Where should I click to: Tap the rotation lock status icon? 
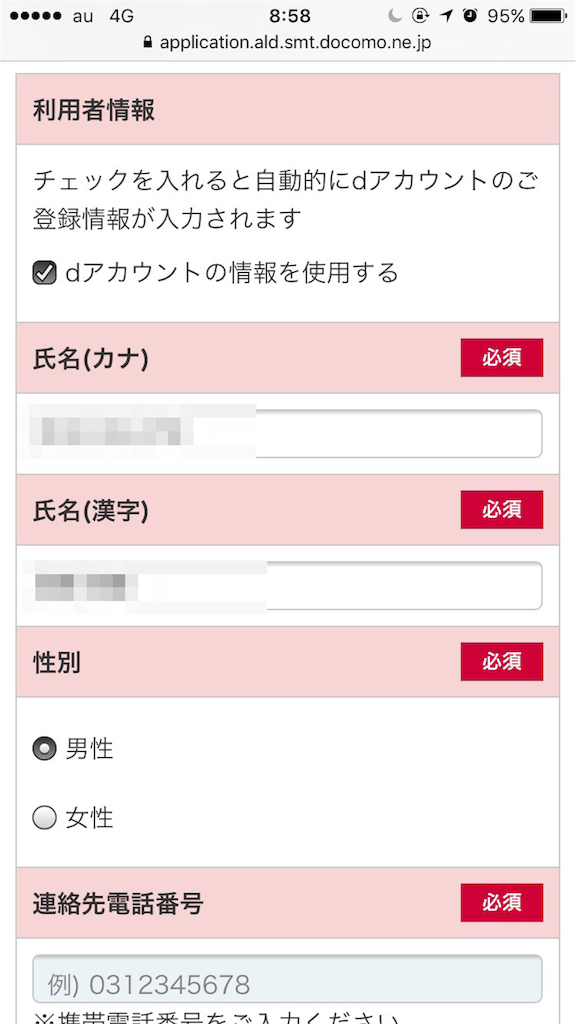coord(421,16)
